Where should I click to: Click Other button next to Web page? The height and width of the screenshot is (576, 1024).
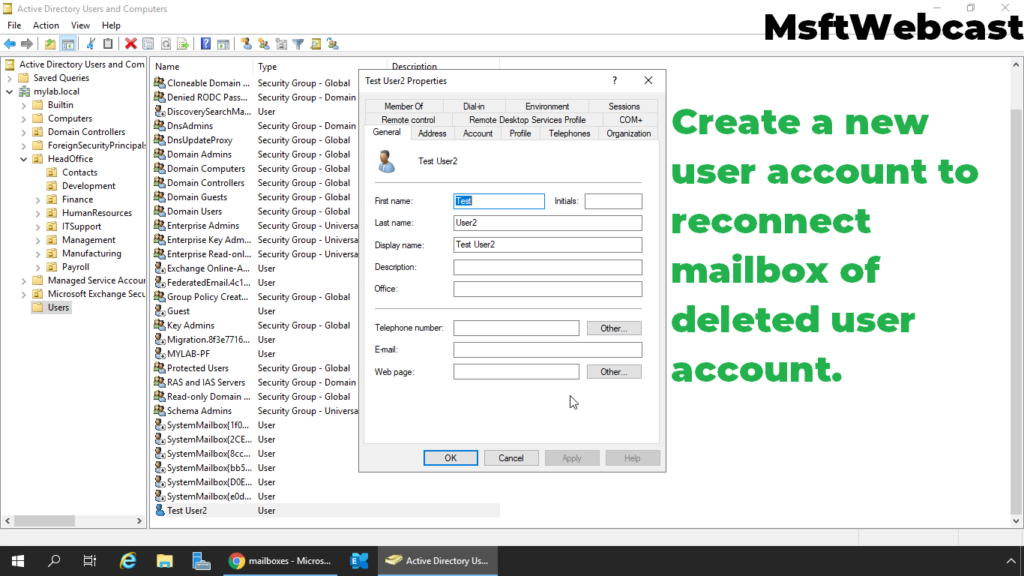click(x=614, y=372)
